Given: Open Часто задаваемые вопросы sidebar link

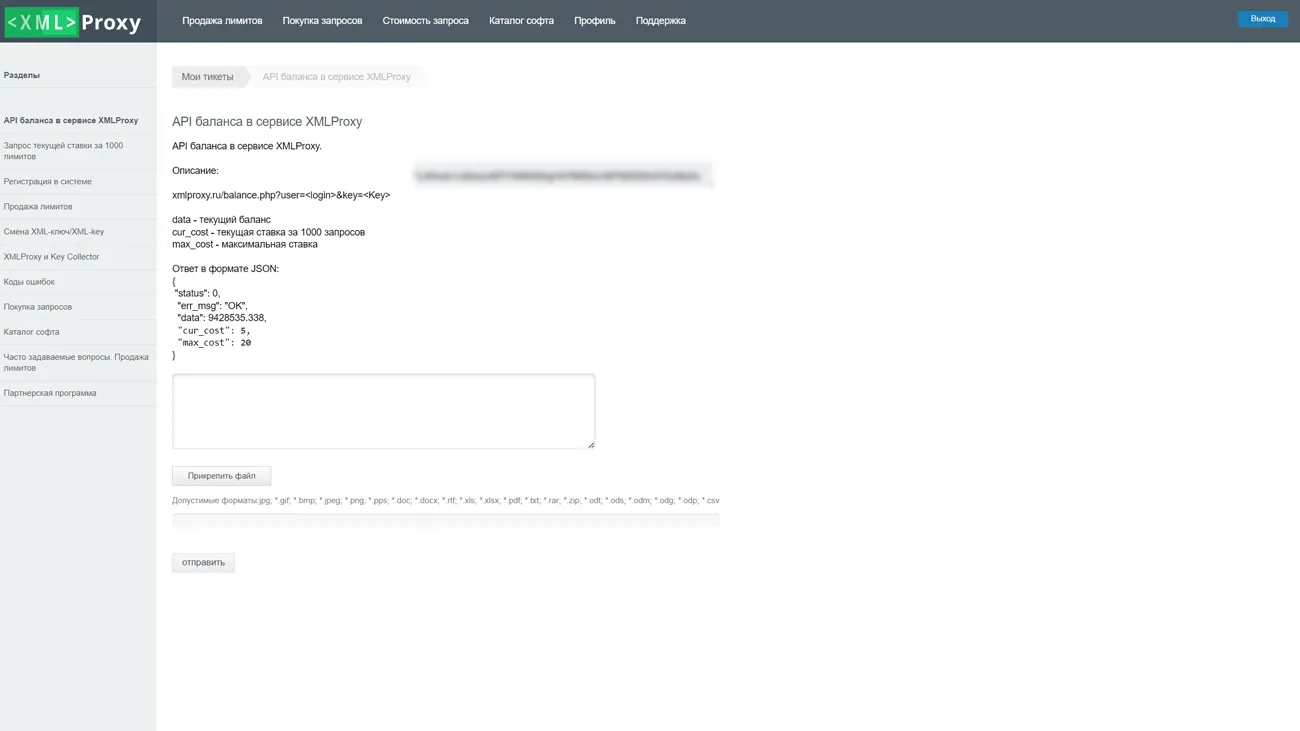Looking at the screenshot, I should [x=75, y=362].
